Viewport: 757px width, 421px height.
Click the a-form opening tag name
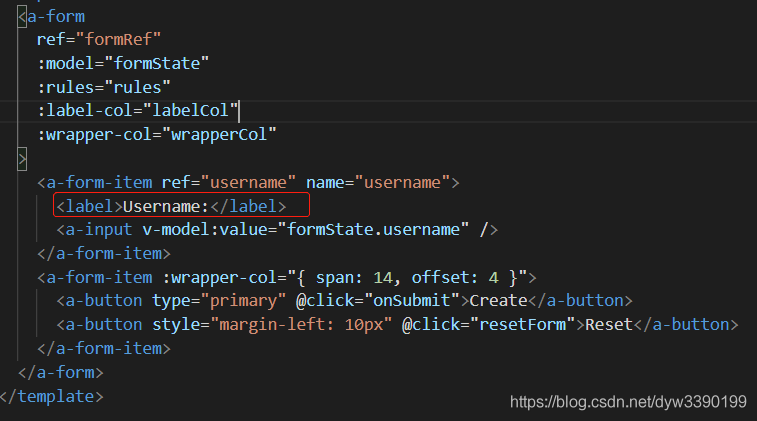point(56,16)
